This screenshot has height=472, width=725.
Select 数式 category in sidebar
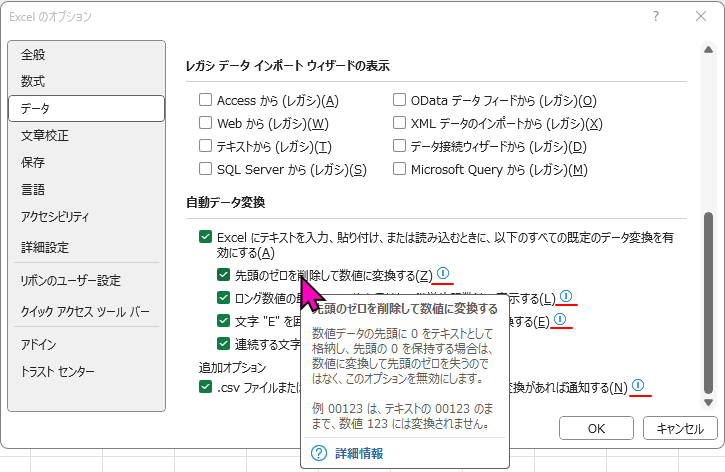point(86,81)
